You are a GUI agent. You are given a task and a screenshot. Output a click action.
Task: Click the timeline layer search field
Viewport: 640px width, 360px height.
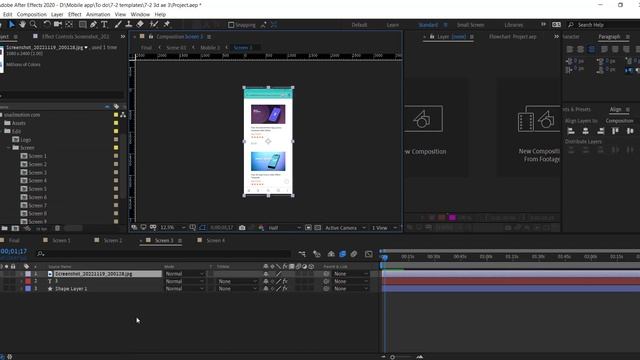(x=163, y=254)
